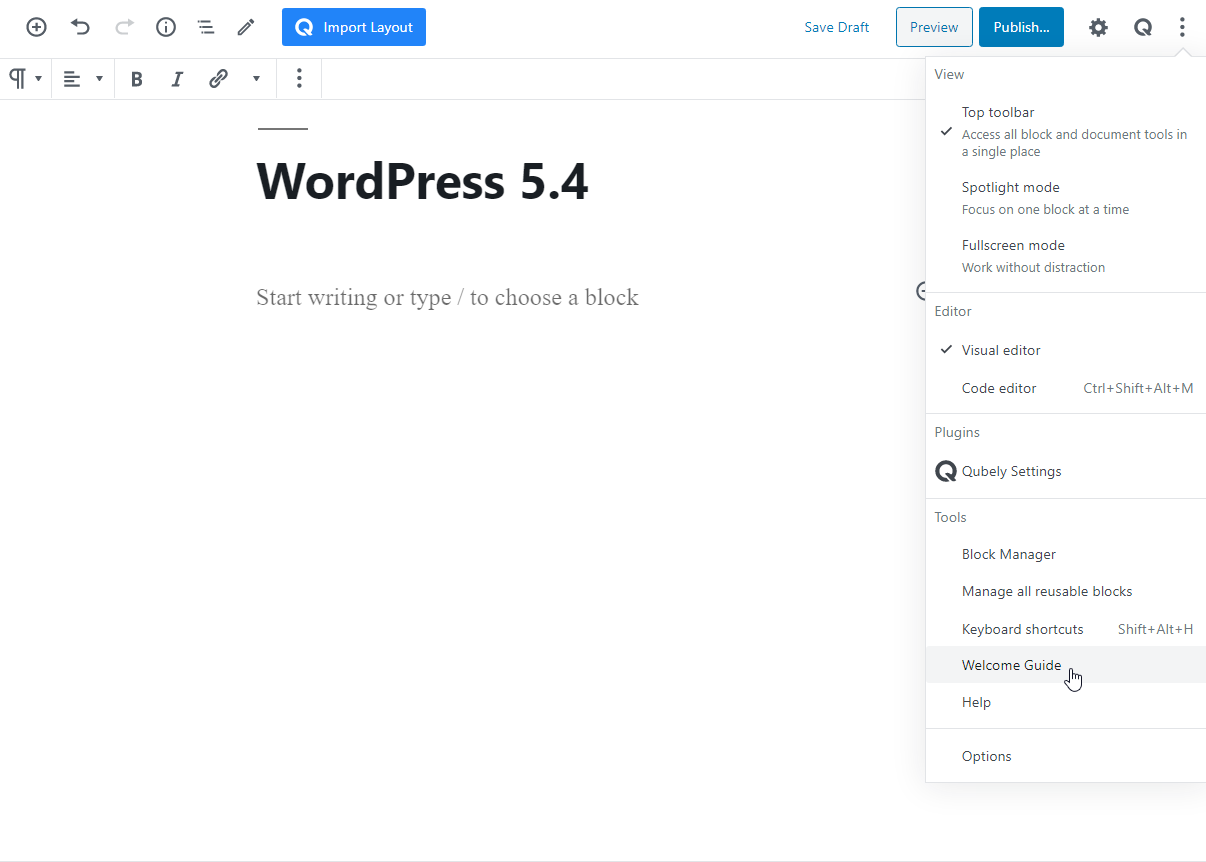Select Visual editor
This screenshot has width=1206, height=862.
[1066, 350]
